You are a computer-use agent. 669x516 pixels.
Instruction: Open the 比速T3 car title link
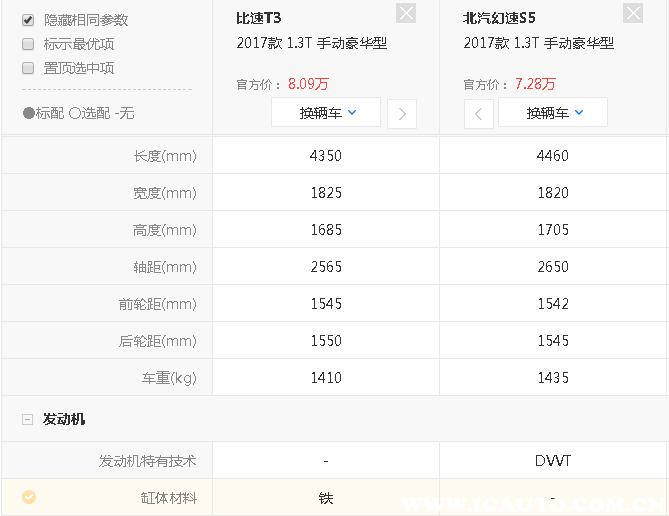(259, 18)
